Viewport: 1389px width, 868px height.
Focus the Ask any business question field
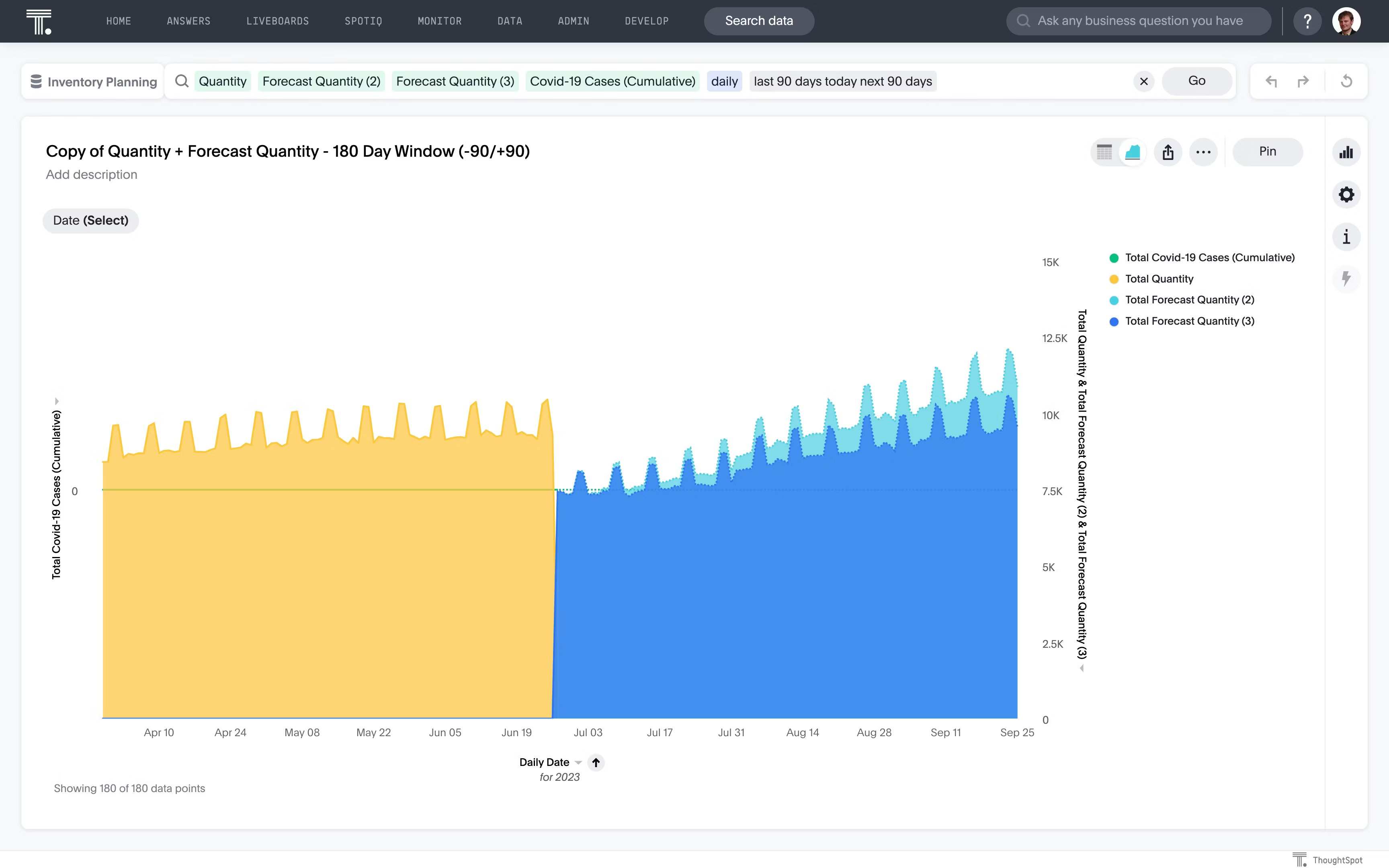pyautogui.click(x=1139, y=21)
